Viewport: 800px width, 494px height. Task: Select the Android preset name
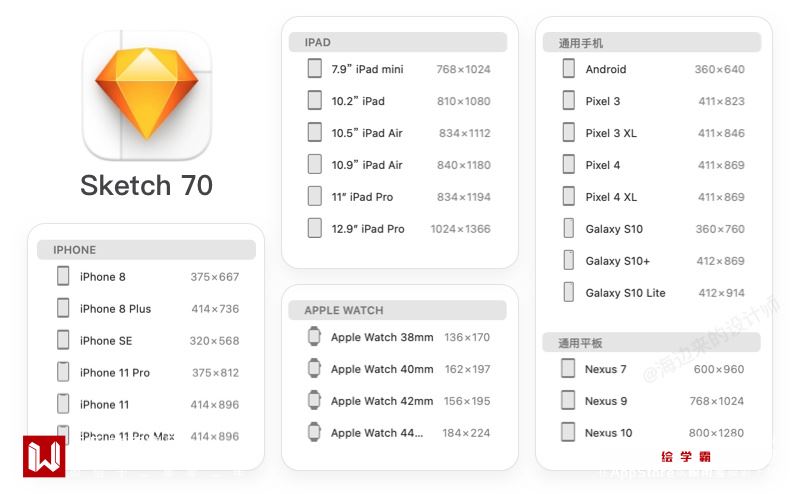click(606, 69)
